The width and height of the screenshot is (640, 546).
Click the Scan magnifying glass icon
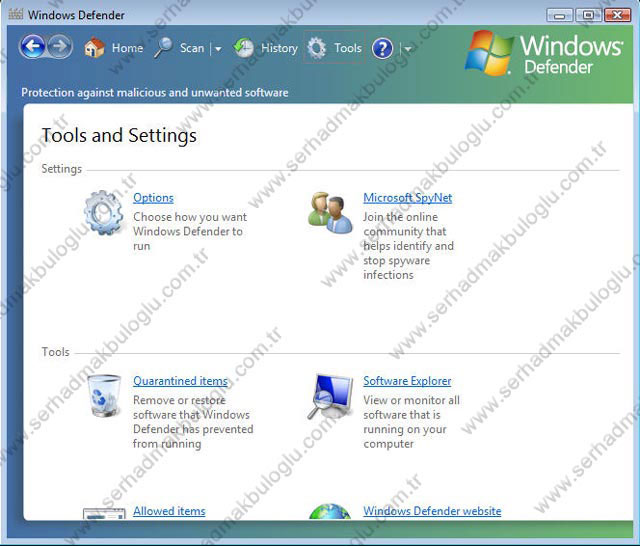pos(164,48)
